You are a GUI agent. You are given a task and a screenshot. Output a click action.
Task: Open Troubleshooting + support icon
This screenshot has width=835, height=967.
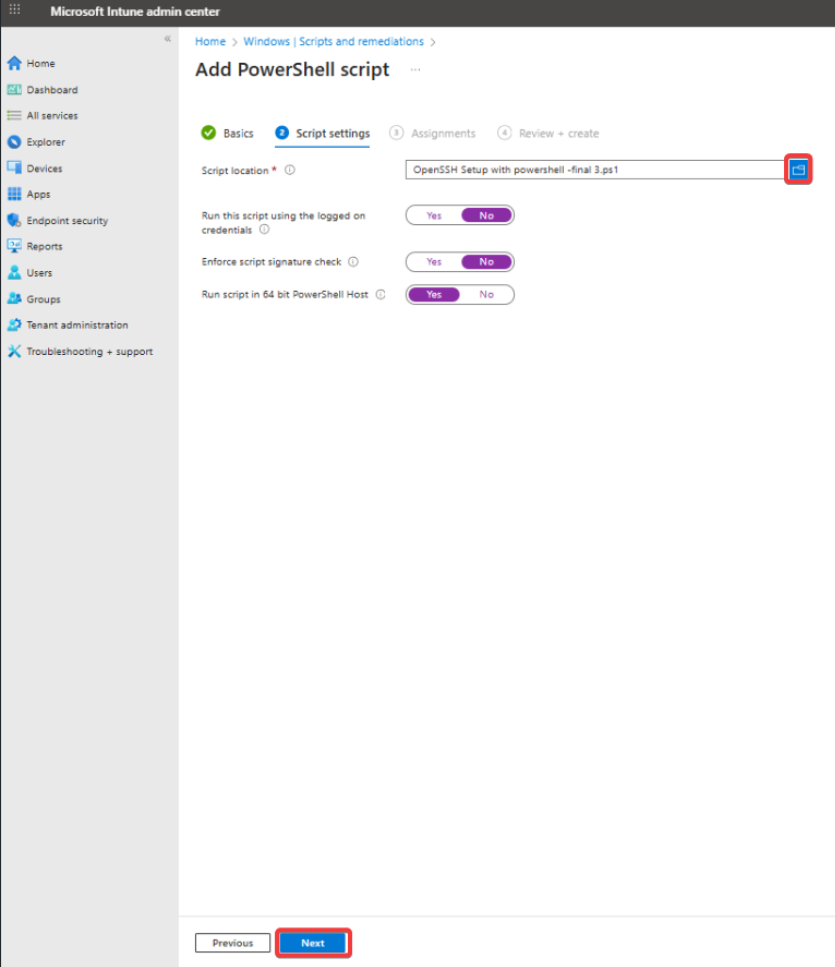14,351
